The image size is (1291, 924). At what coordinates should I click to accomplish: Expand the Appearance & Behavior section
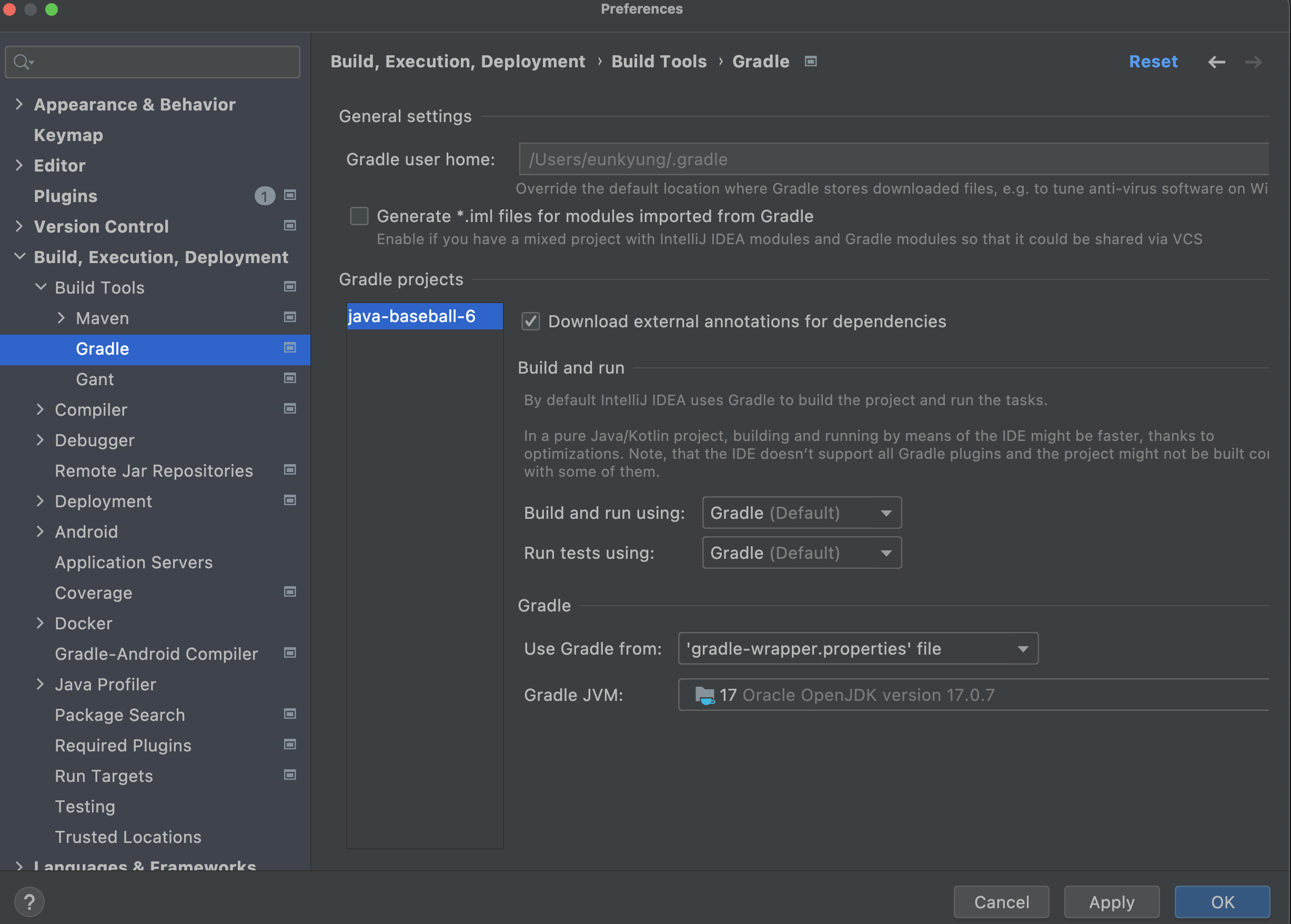(x=19, y=104)
